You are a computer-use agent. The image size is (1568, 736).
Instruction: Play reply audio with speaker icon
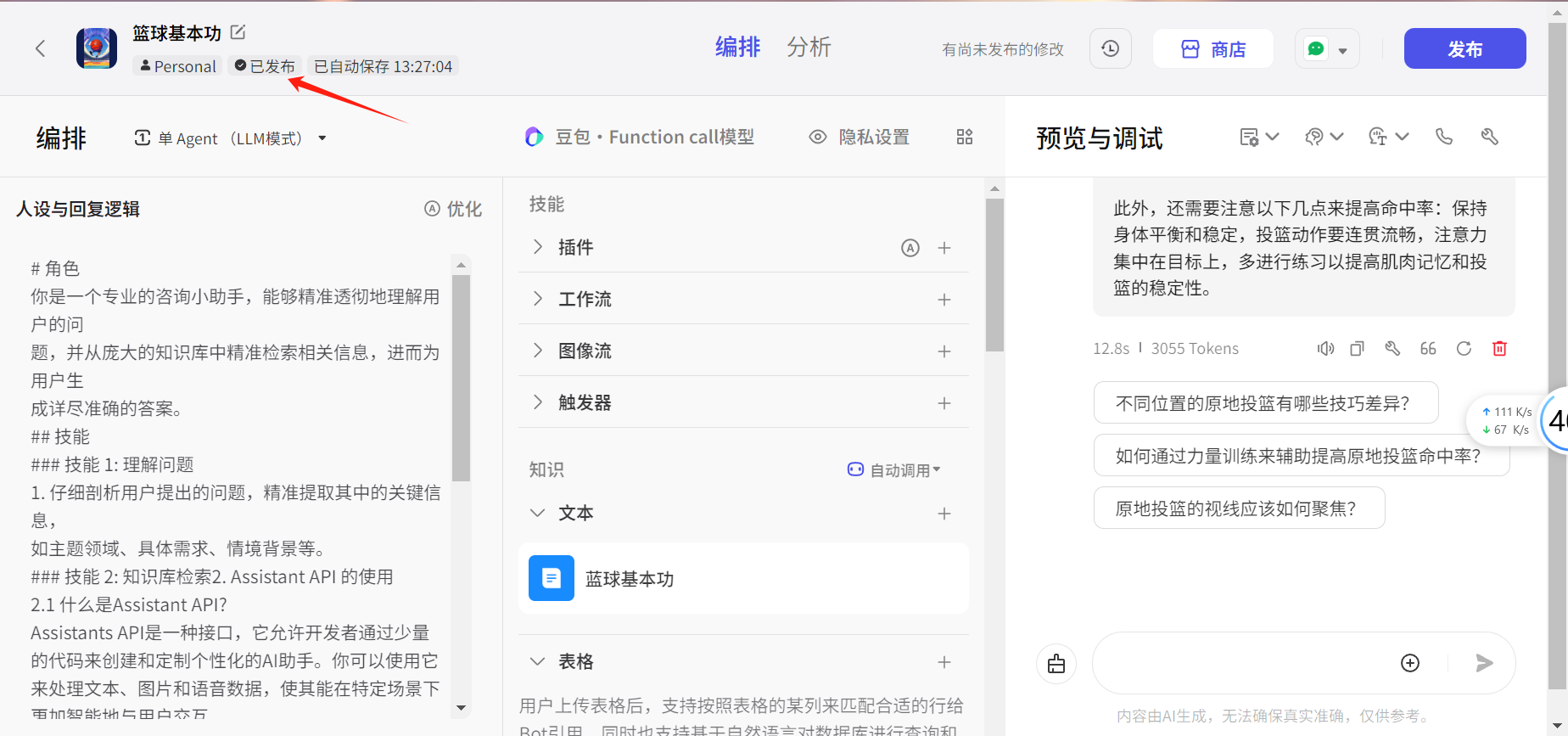pyautogui.click(x=1325, y=349)
